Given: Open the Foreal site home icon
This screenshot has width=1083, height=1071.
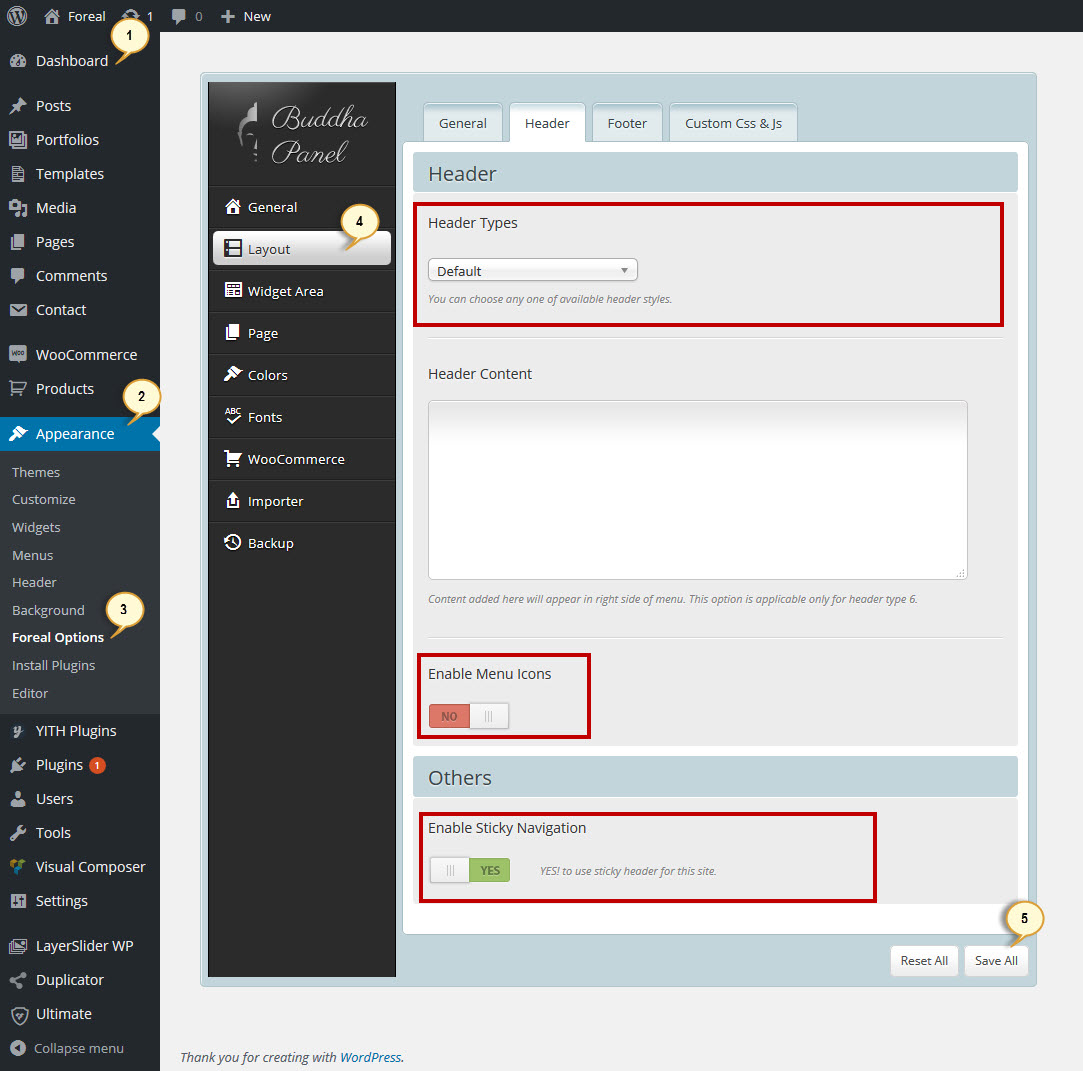Looking at the screenshot, I should coord(52,16).
